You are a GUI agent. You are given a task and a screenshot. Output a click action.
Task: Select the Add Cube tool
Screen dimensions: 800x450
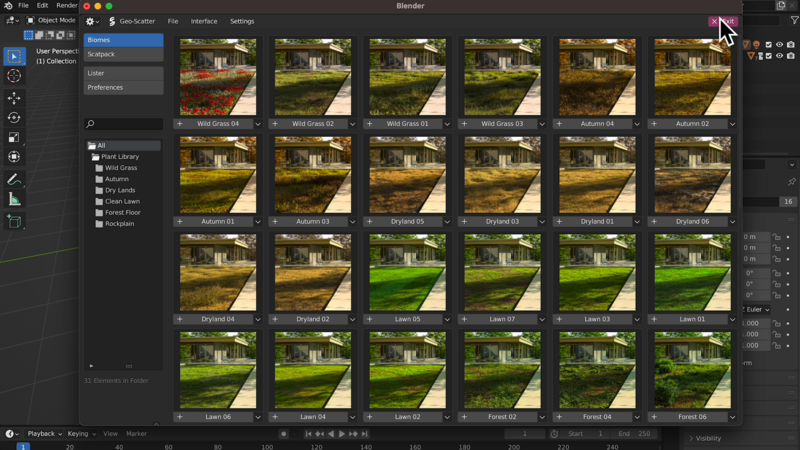click(14, 221)
